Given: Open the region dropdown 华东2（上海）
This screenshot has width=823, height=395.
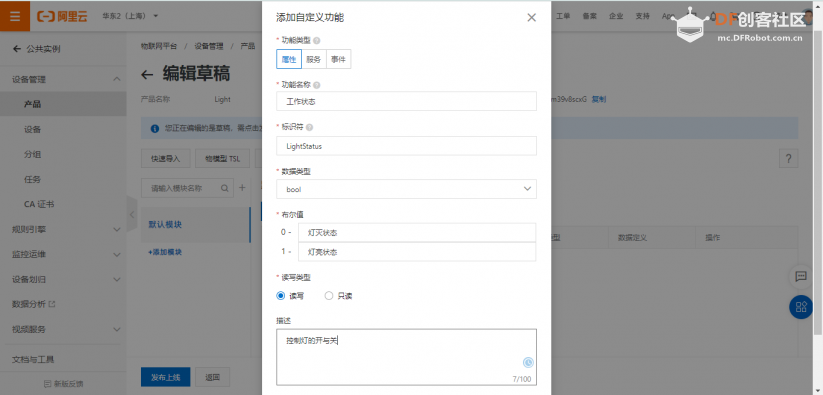Looking at the screenshot, I should 130,16.
